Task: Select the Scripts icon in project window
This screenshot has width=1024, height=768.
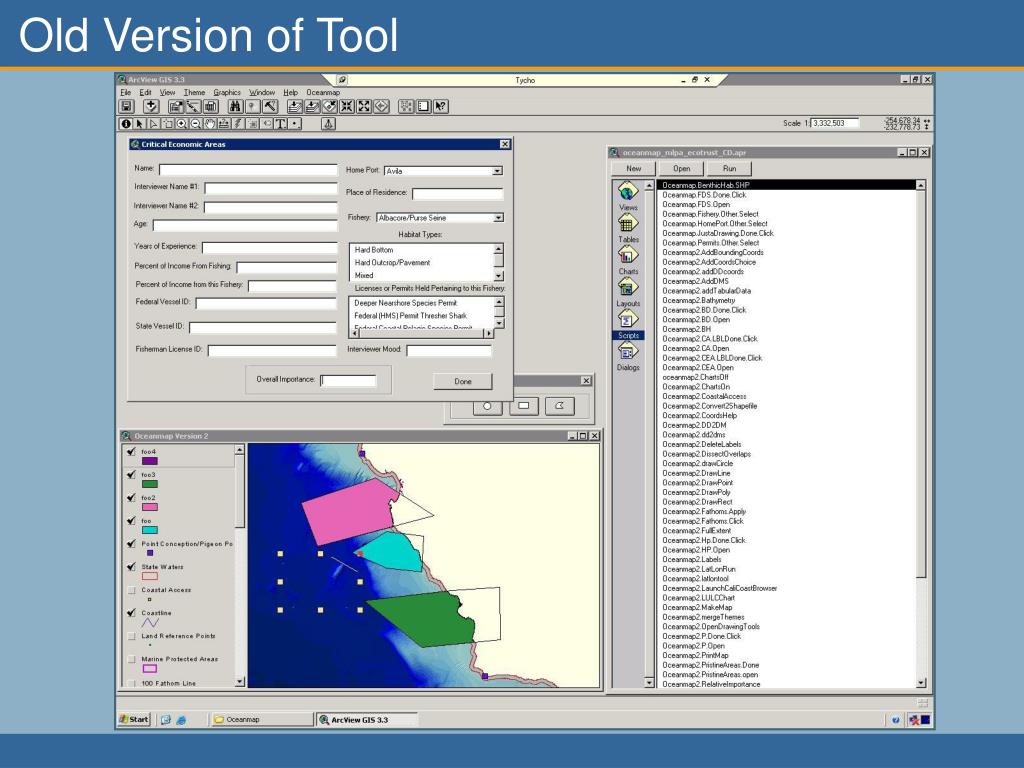Action: (628, 320)
